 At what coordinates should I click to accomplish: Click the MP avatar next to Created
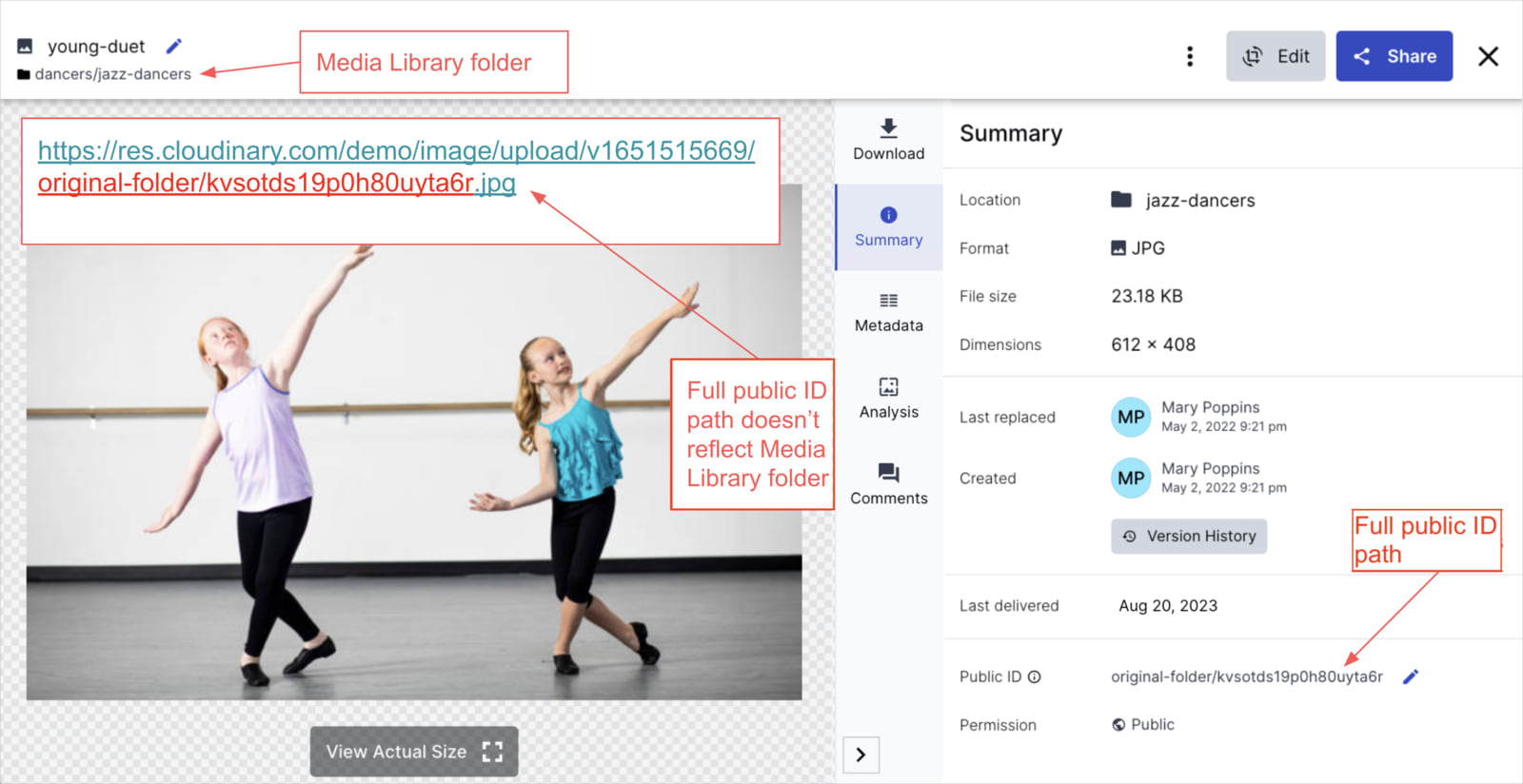1131,478
